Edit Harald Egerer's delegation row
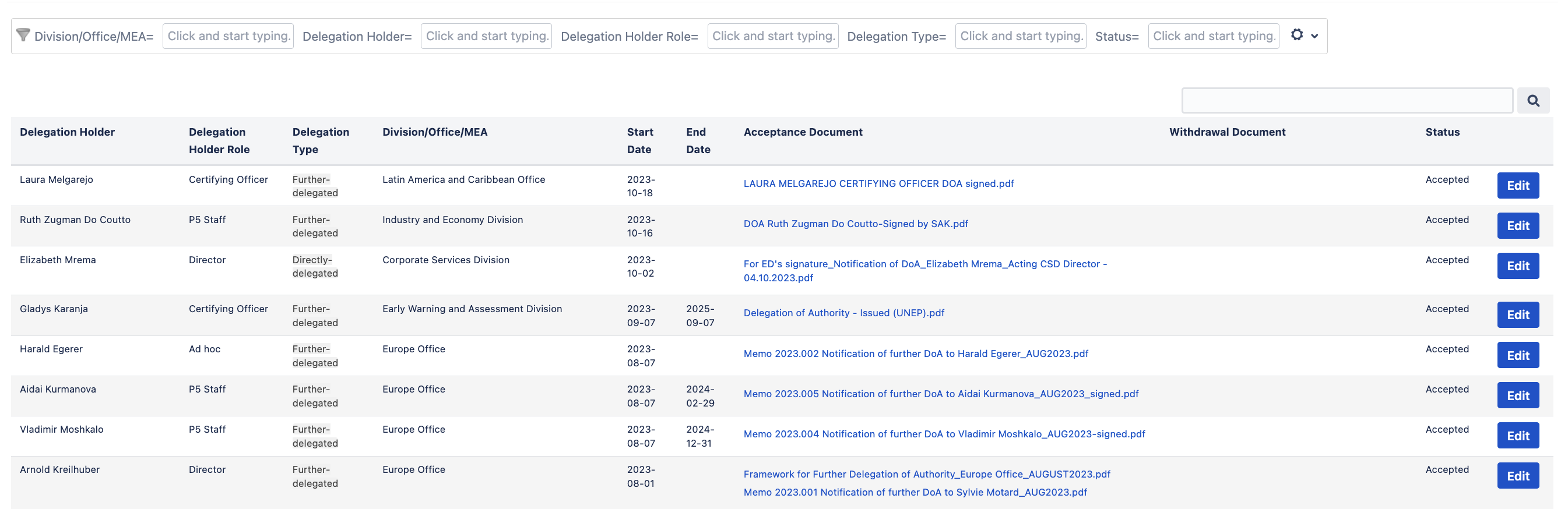1568x509 pixels. click(x=1518, y=355)
